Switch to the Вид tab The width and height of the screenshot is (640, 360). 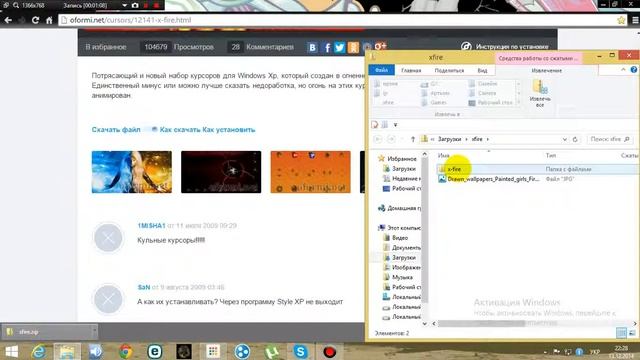coord(482,70)
